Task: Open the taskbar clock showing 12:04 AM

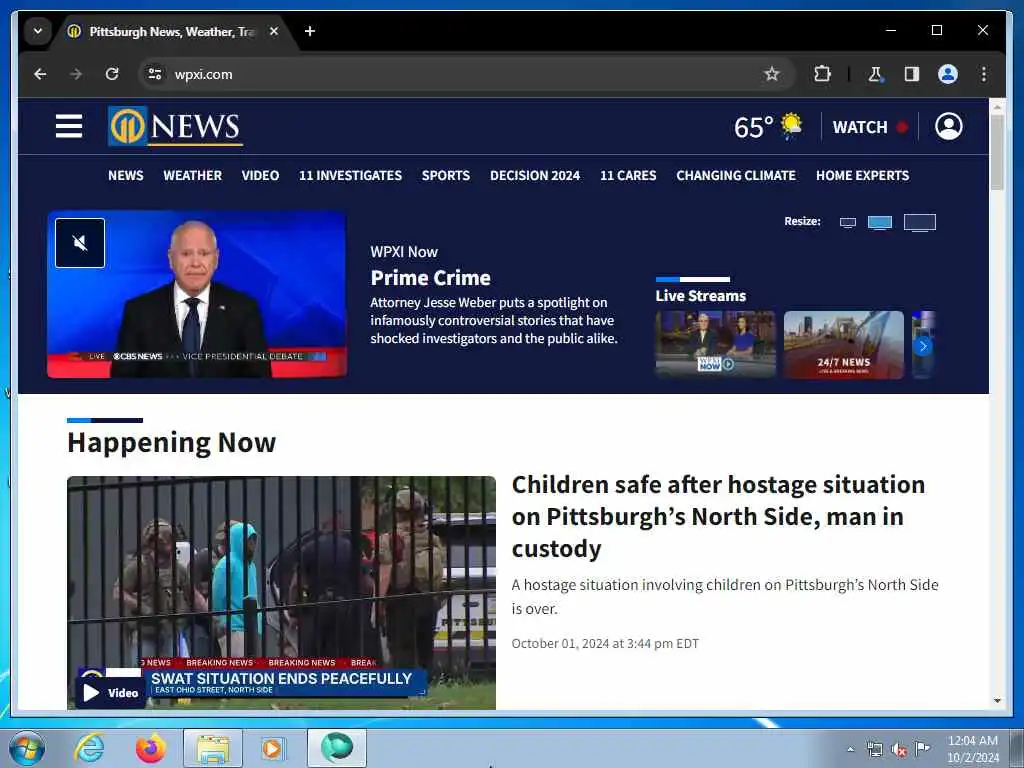Action: point(972,748)
